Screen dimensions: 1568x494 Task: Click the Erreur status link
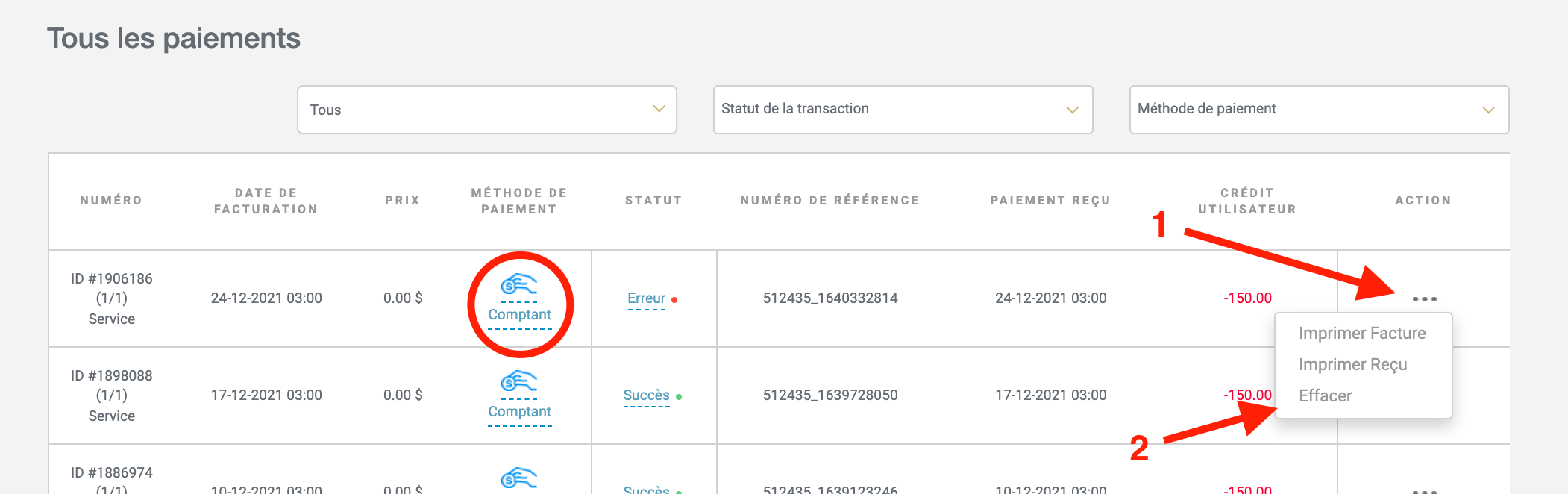[x=646, y=298]
